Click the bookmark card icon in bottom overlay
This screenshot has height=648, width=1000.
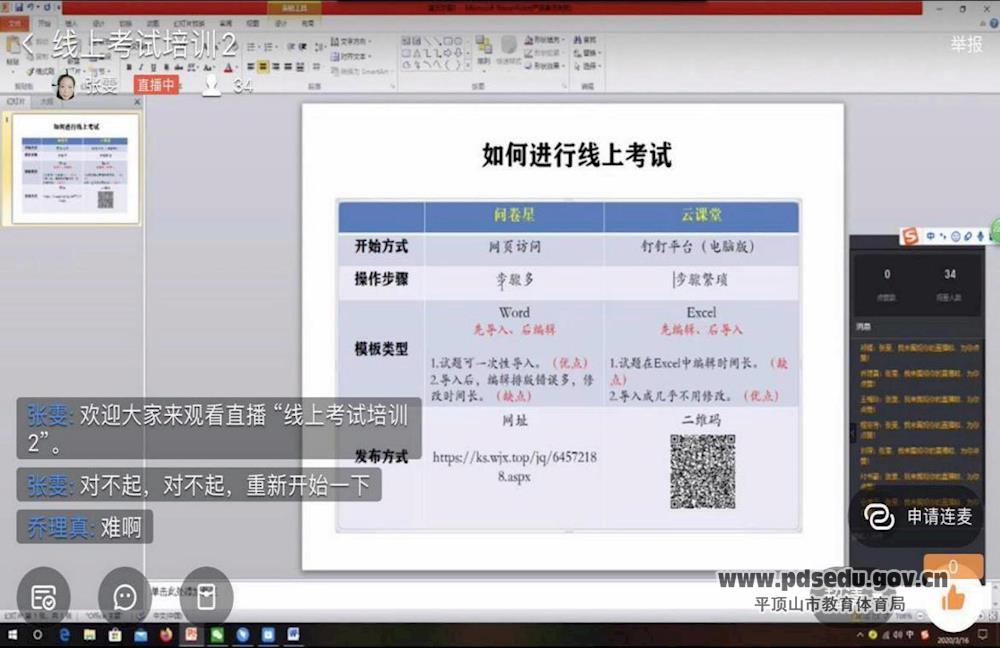click(x=206, y=597)
